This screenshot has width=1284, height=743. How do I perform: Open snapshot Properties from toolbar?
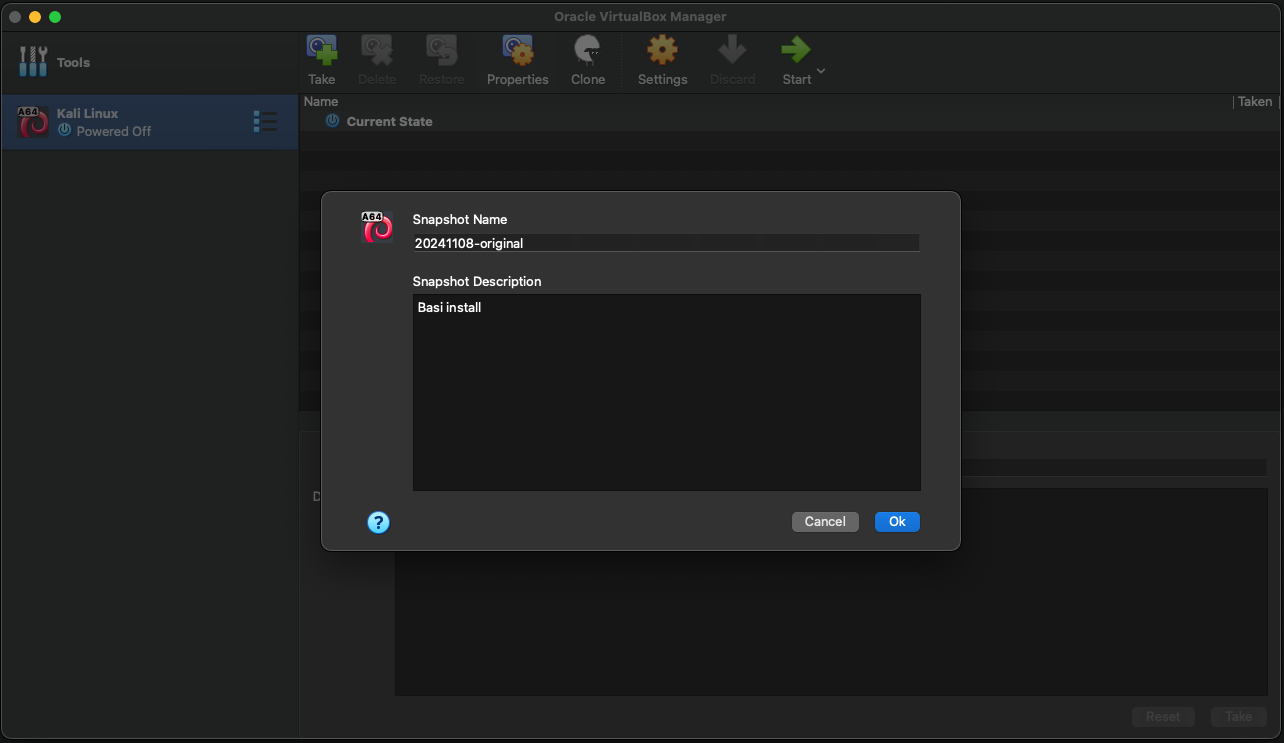click(x=517, y=51)
